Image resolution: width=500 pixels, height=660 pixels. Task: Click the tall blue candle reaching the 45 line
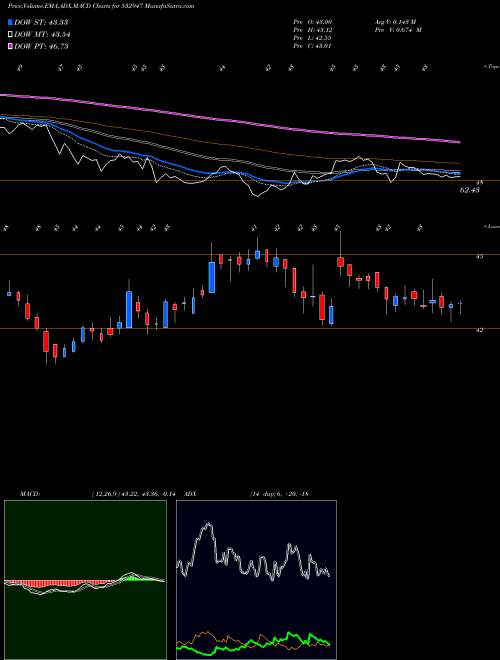(212, 277)
